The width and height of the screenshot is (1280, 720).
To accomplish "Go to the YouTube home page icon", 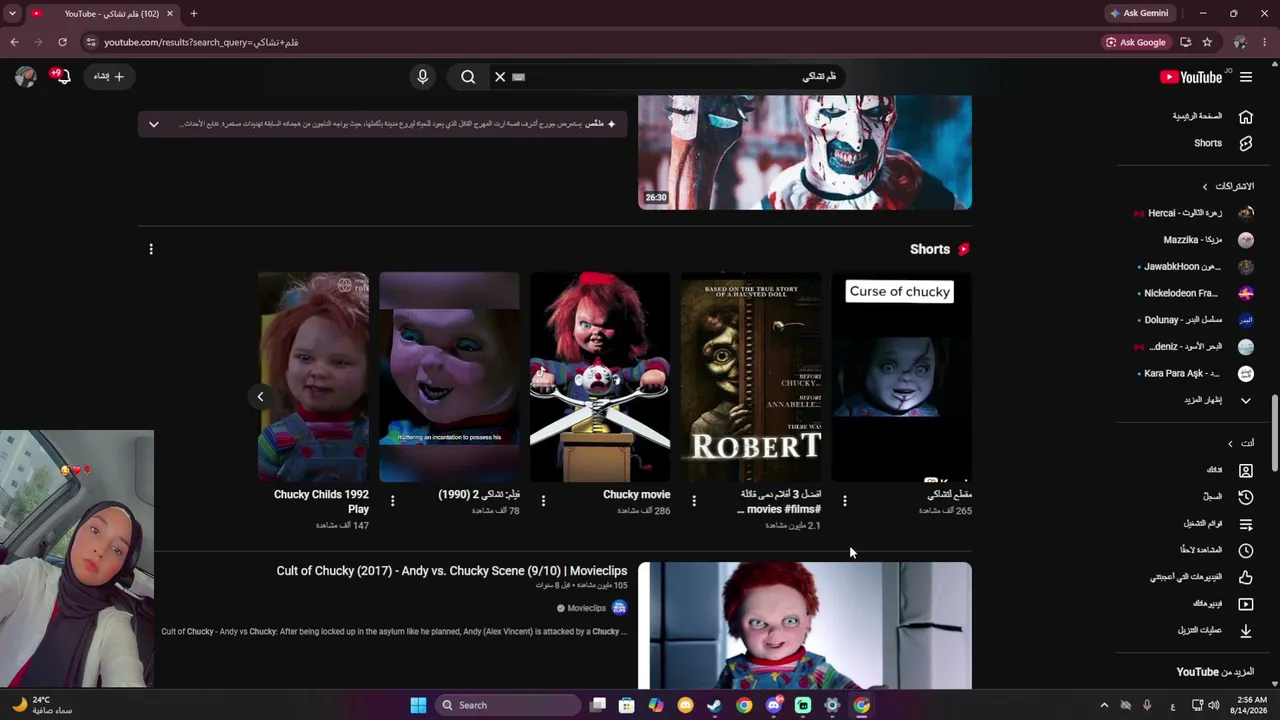I will (x=1245, y=116).
